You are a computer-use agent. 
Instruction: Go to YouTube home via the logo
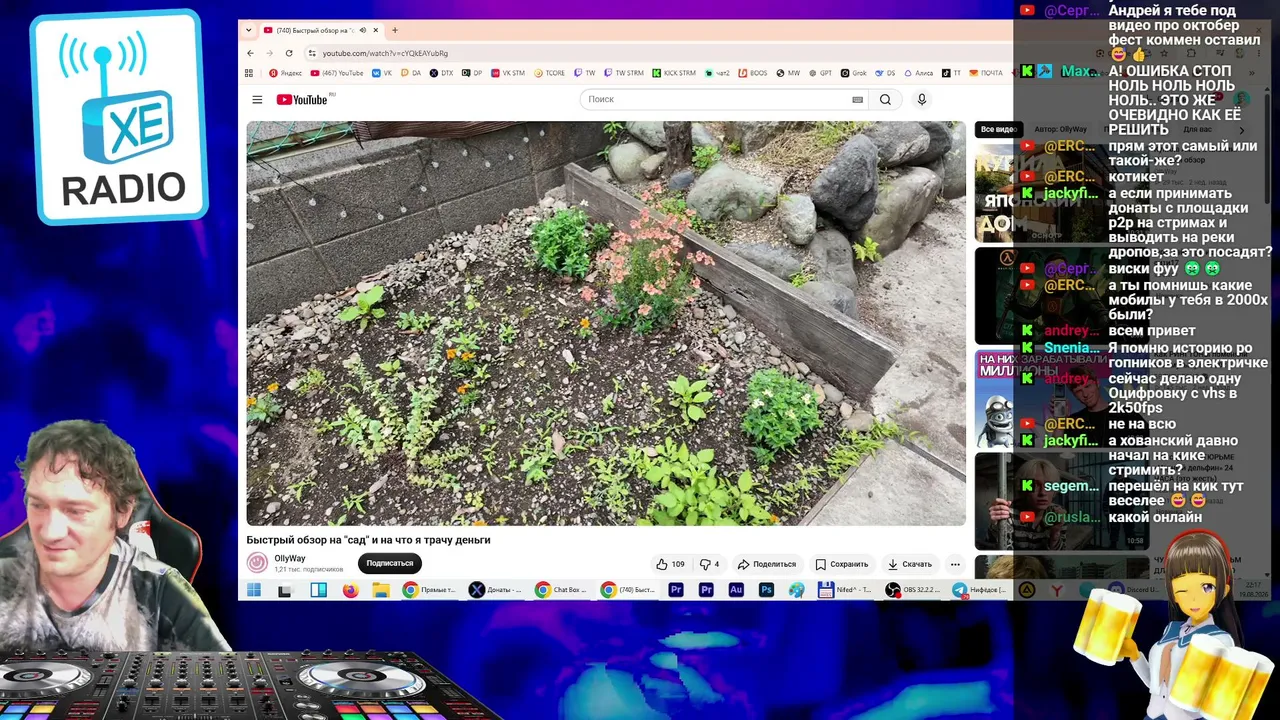(302, 100)
